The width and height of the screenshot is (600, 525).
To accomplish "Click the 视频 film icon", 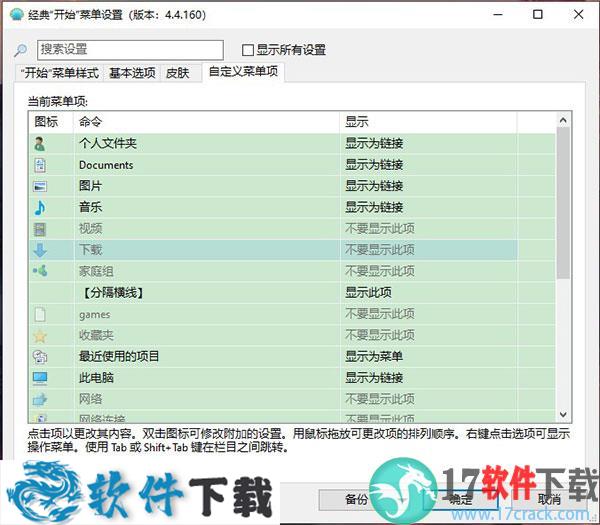I will click(40, 229).
